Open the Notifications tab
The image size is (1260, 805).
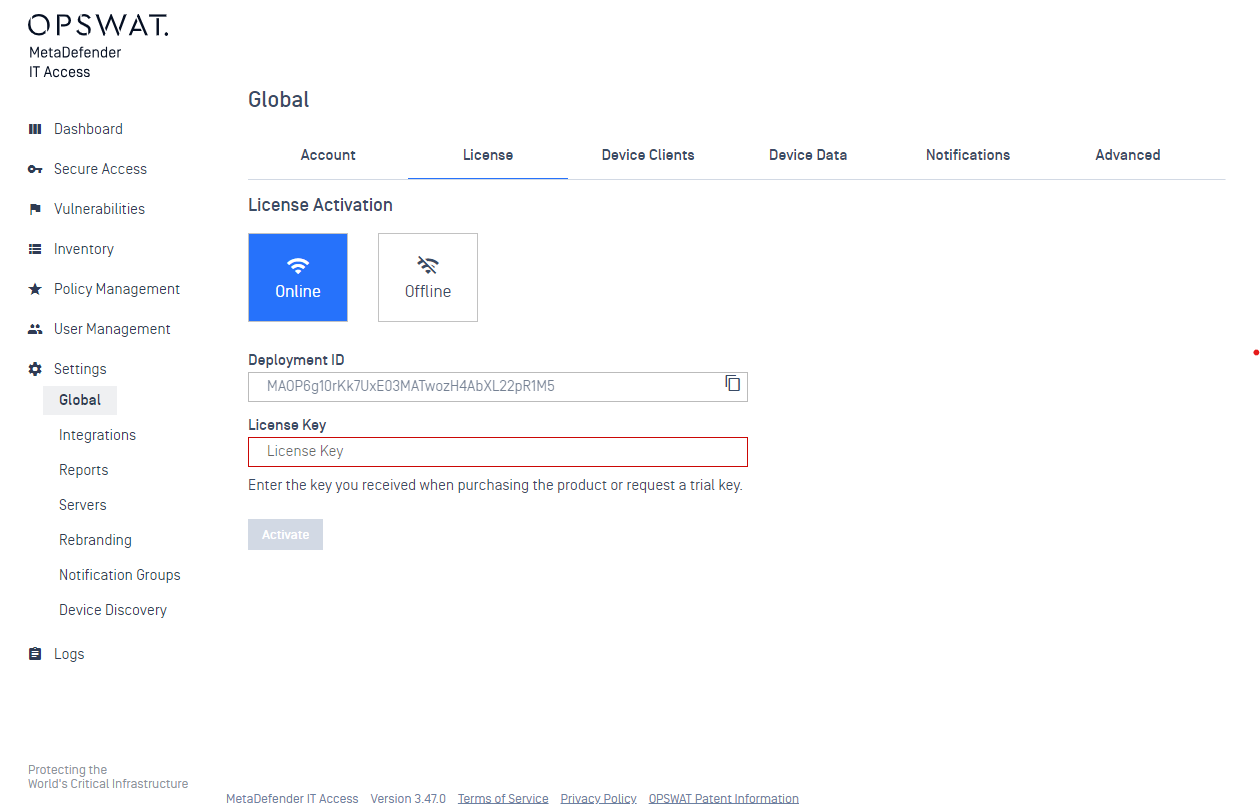coord(968,155)
